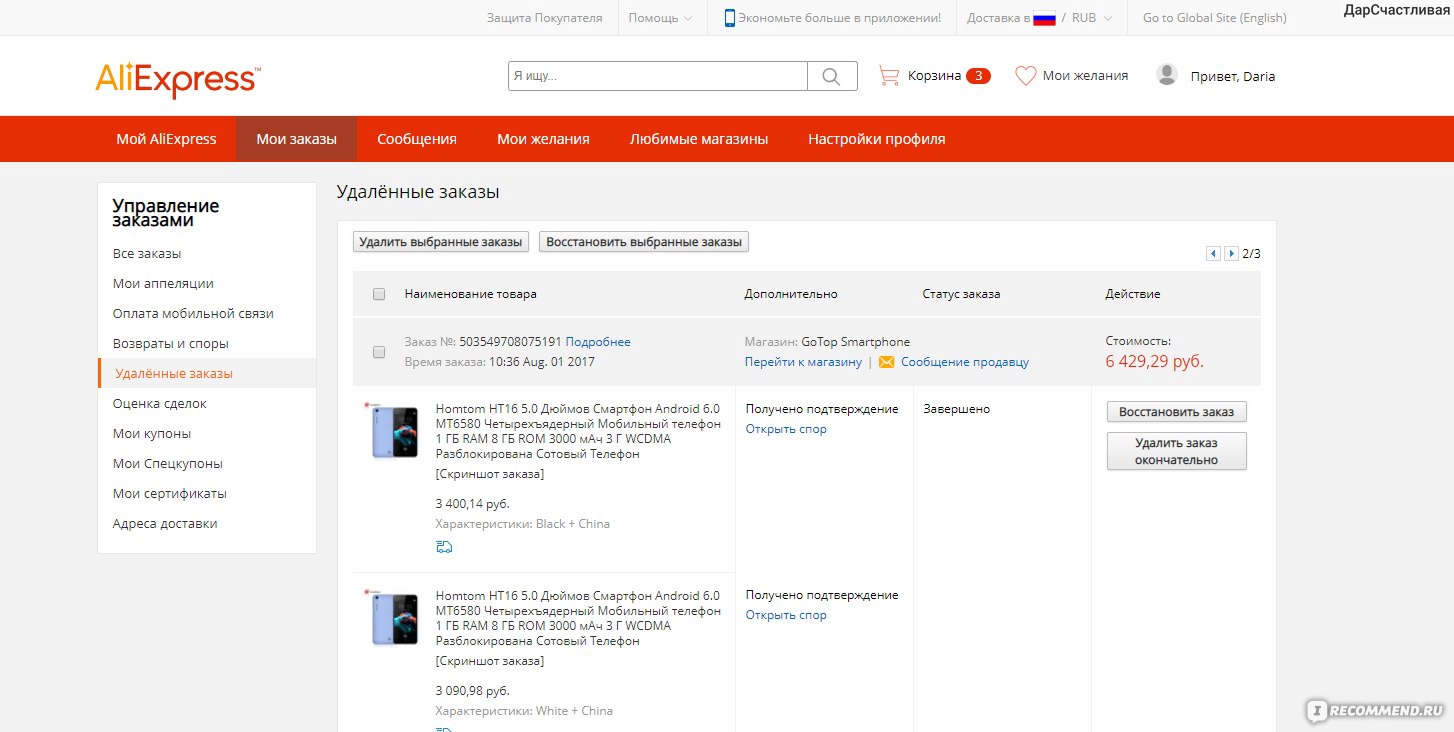Open Black Homtom HT16 product title

click(578, 431)
